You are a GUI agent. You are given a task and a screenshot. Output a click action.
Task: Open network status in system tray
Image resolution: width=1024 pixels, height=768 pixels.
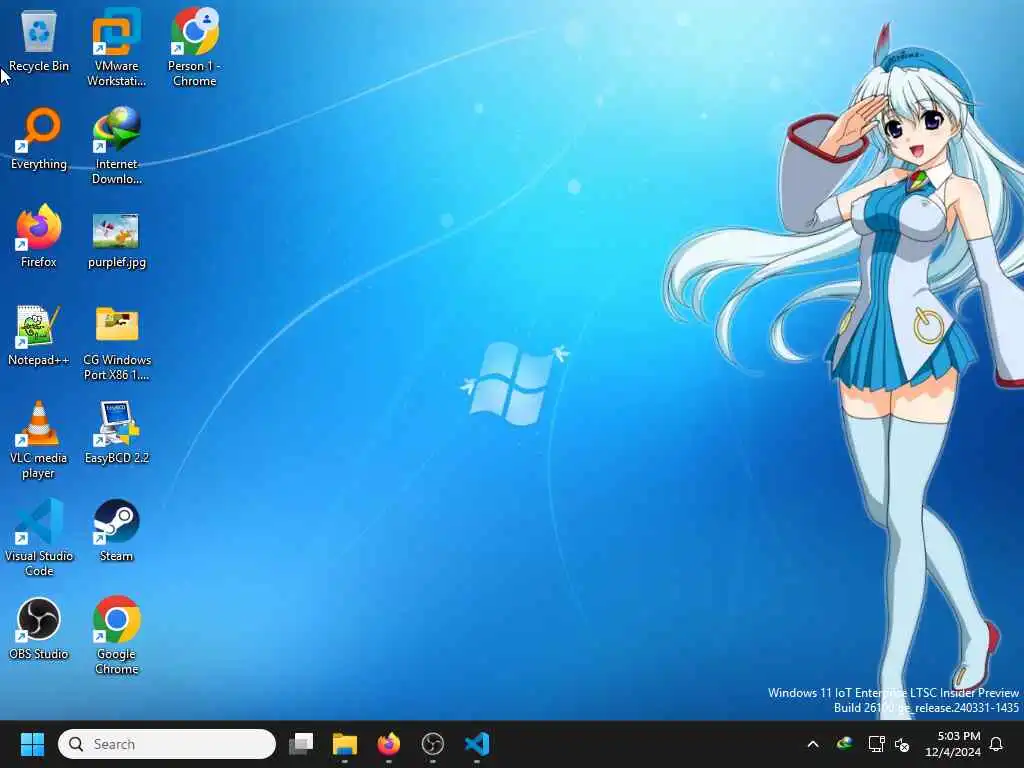click(876, 744)
